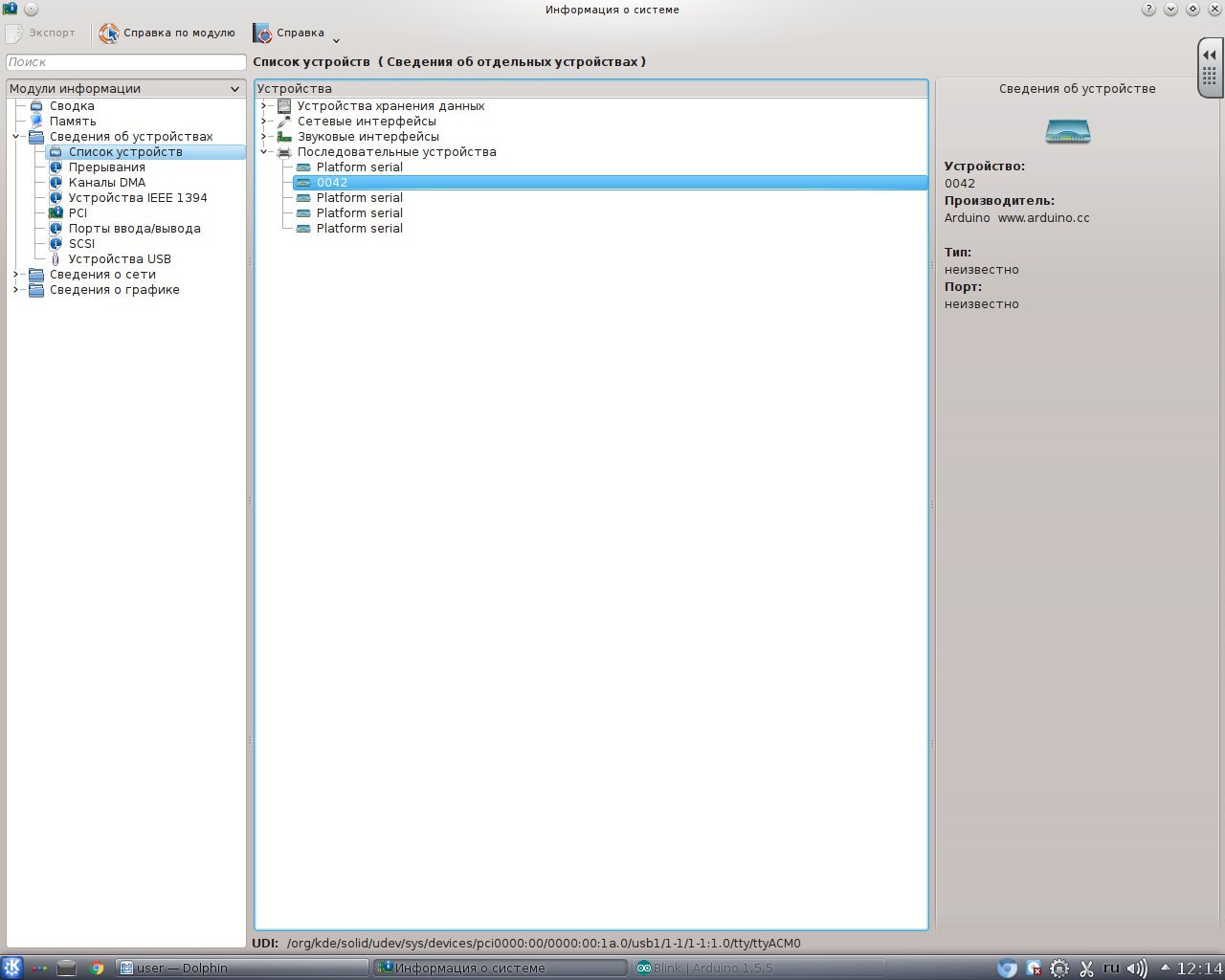Select the first Platform serial above 0042
The height and width of the screenshot is (980, 1225).
[359, 167]
